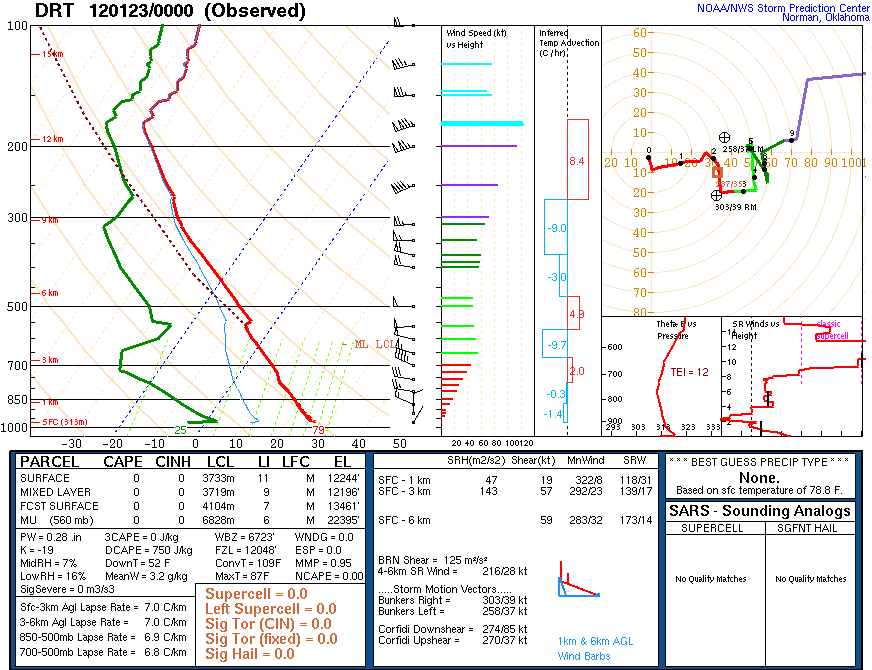Select the 'SFC - 1 km' shear row

[515, 480]
